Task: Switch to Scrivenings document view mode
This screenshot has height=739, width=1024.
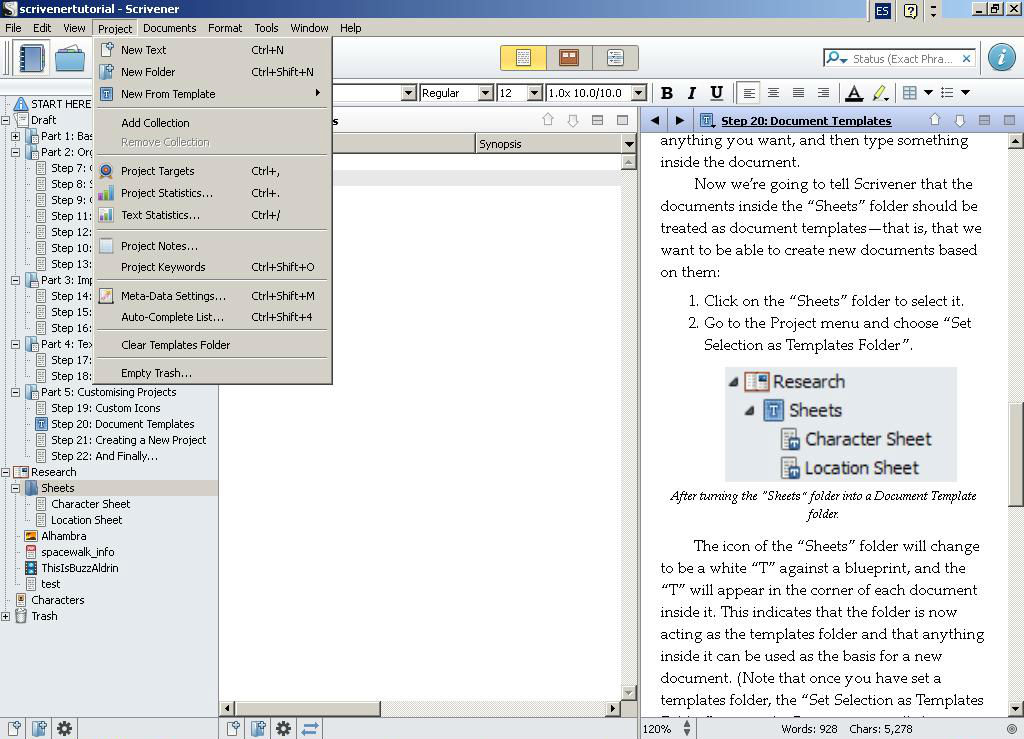Action: (523, 57)
